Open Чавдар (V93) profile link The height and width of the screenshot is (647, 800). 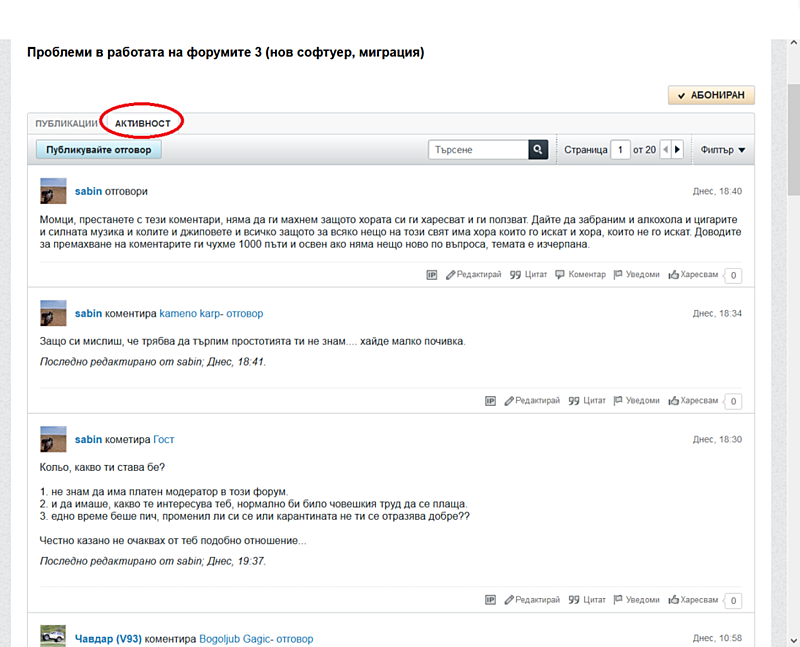[x=108, y=639]
